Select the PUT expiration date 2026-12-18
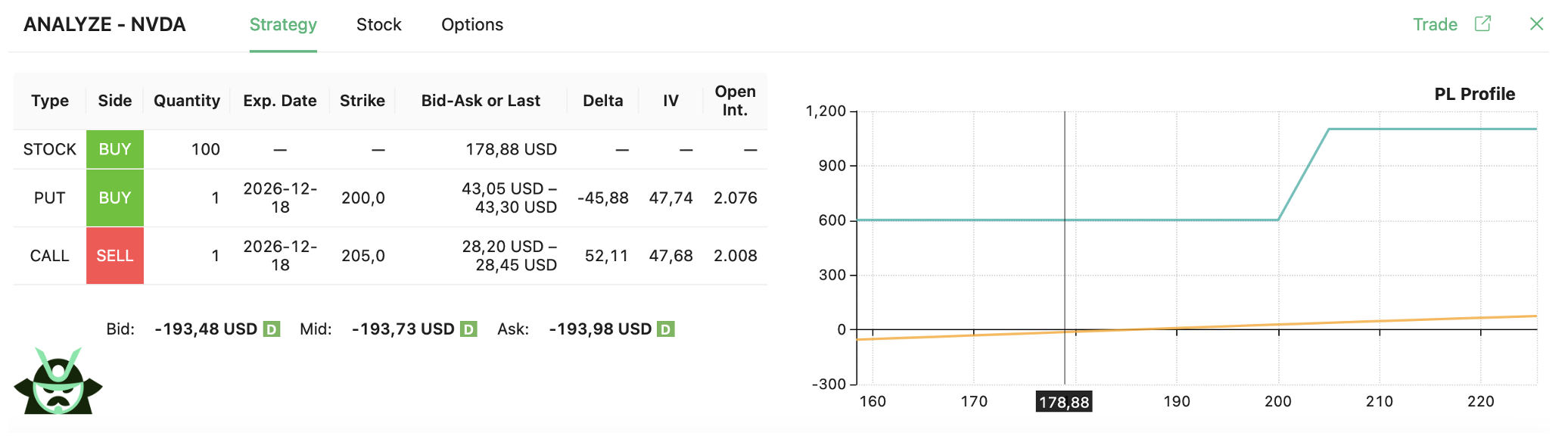 [x=280, y=198]
